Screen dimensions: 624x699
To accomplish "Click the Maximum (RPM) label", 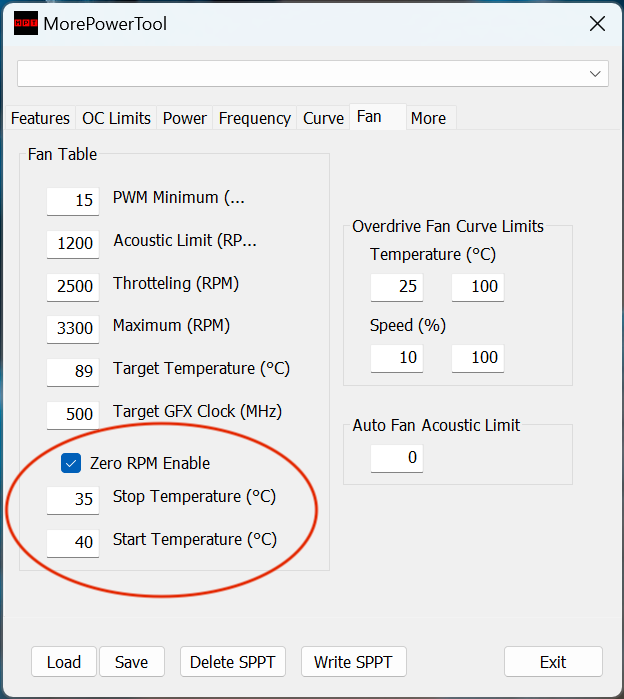I will pyautogui.click(x=172, y=326).
